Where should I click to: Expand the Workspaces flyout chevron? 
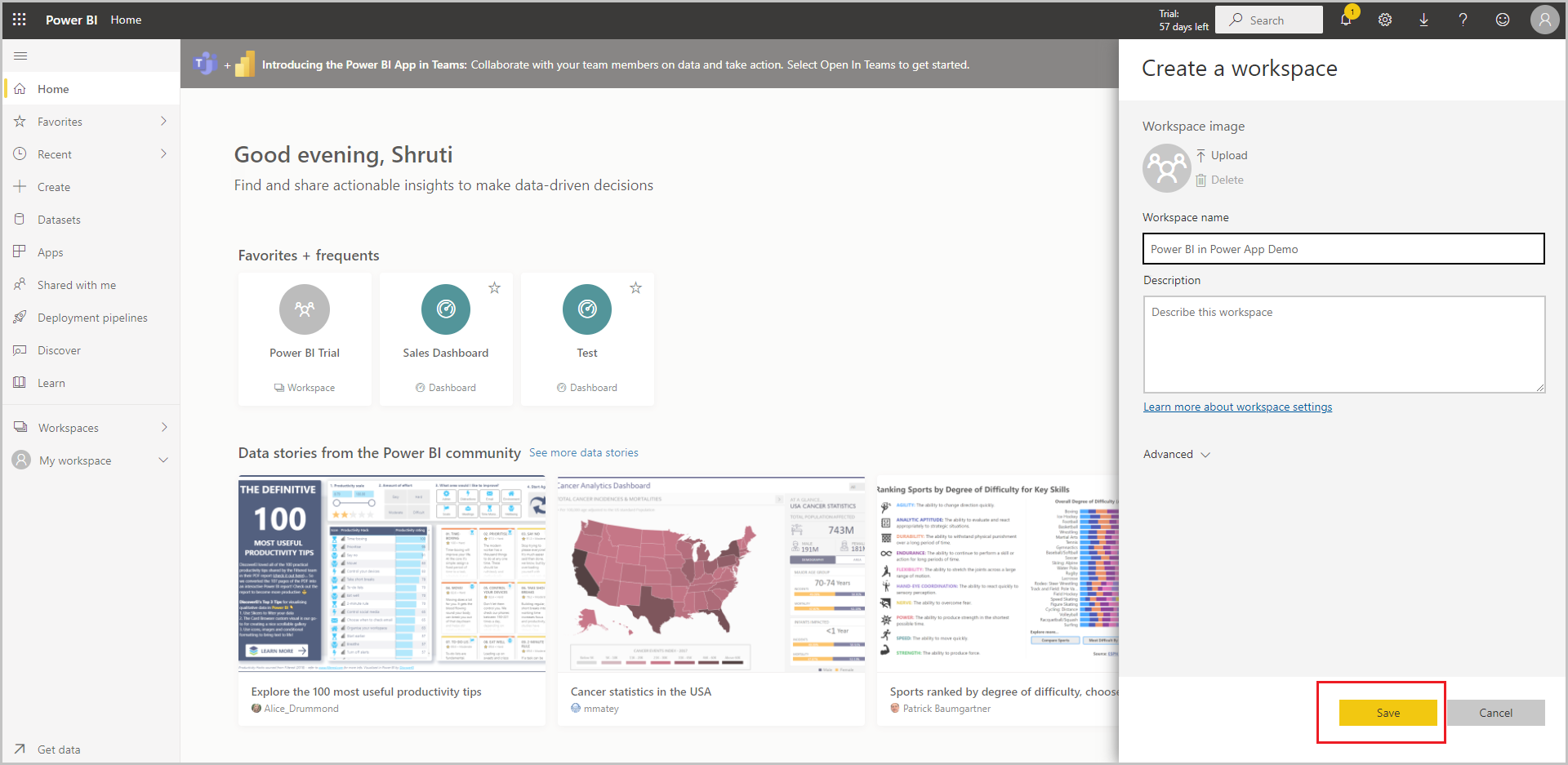point(164,427)
